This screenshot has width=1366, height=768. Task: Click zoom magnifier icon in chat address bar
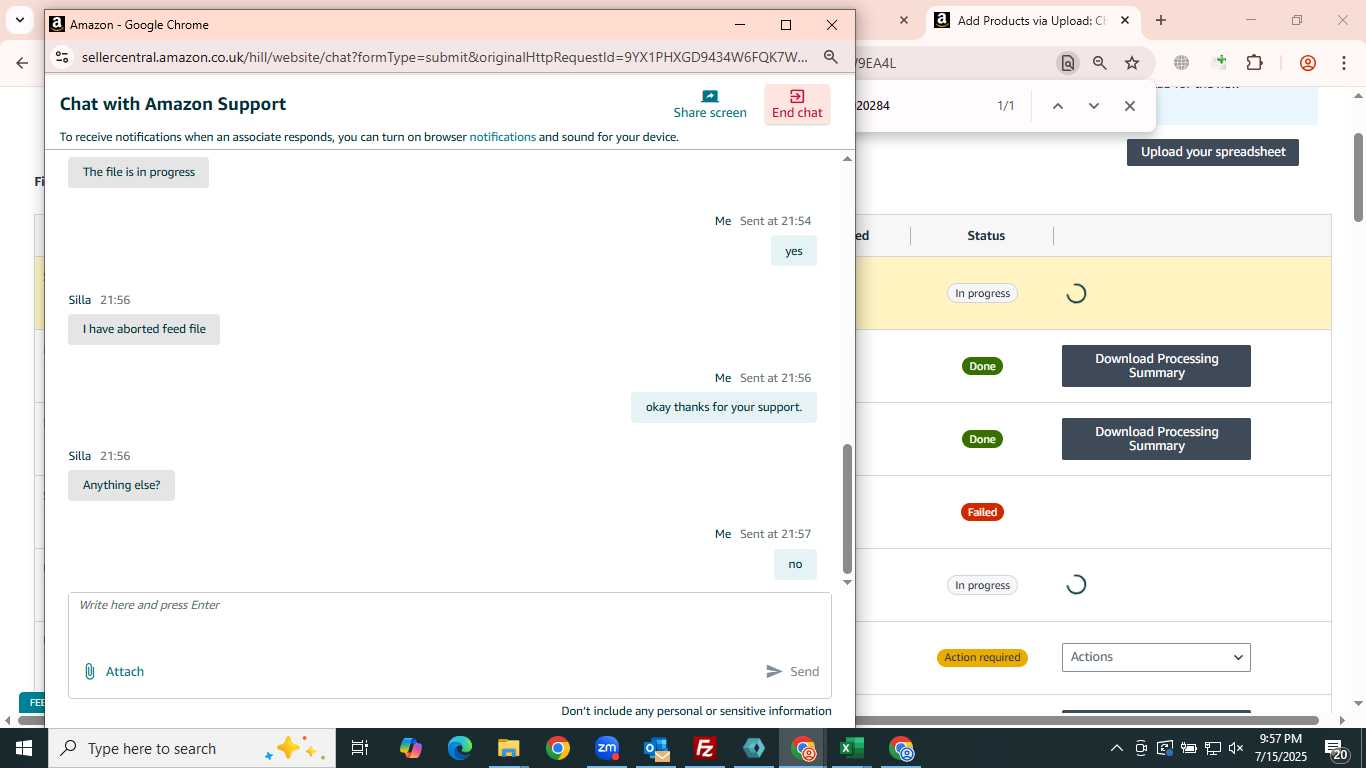point(830,57)
